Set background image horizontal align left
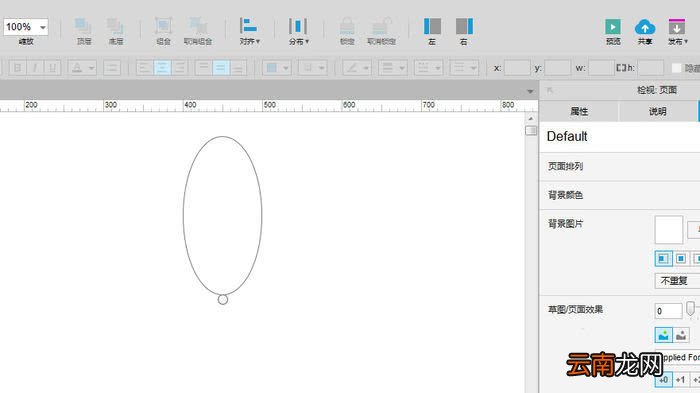 663,259
